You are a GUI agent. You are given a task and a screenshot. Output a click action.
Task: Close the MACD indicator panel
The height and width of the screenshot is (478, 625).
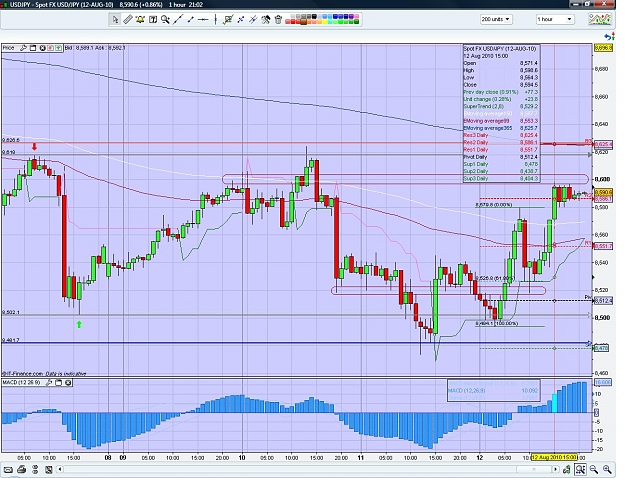tap(68, 383)
